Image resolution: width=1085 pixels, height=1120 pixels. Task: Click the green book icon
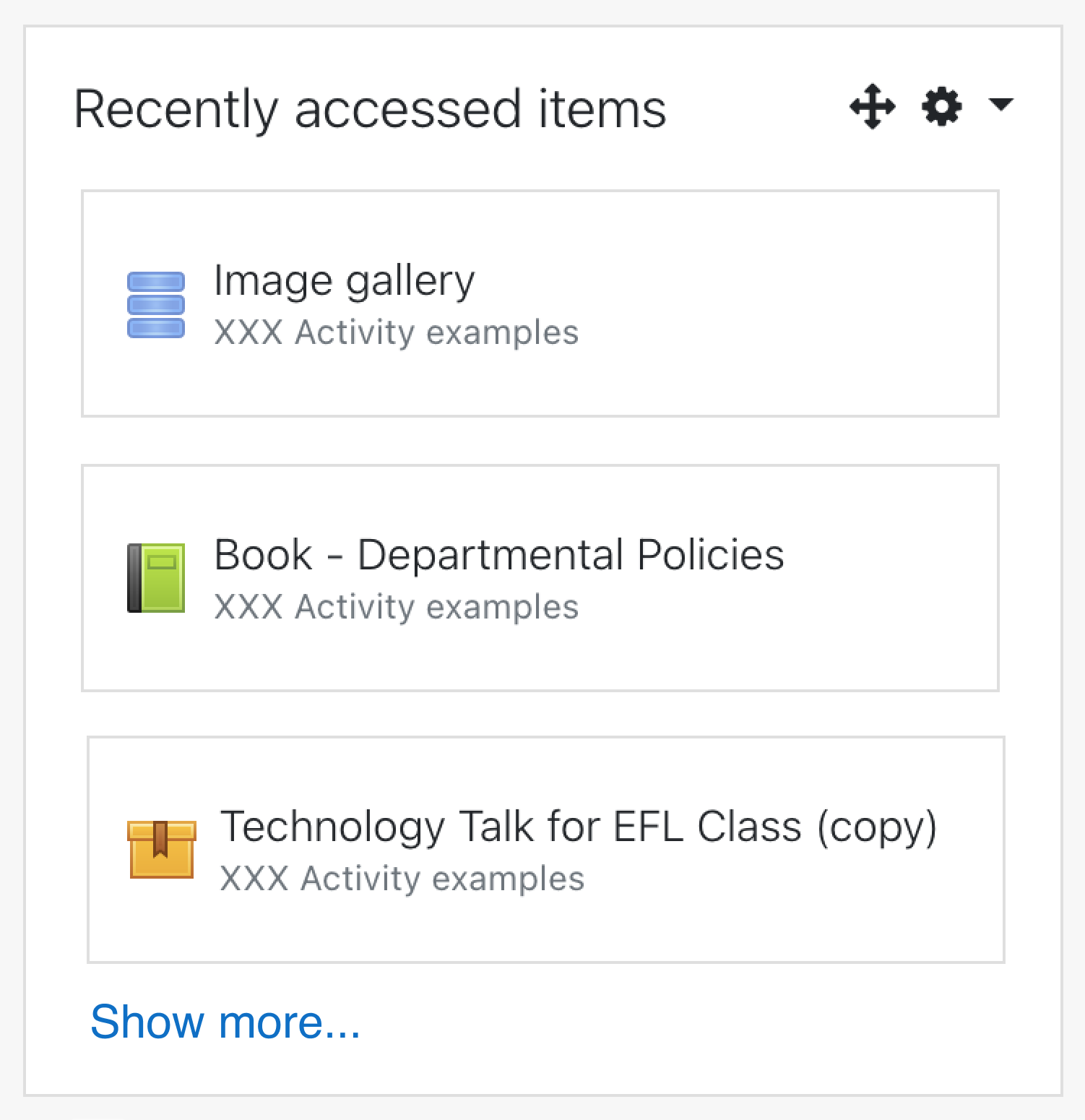pos(156,578)
